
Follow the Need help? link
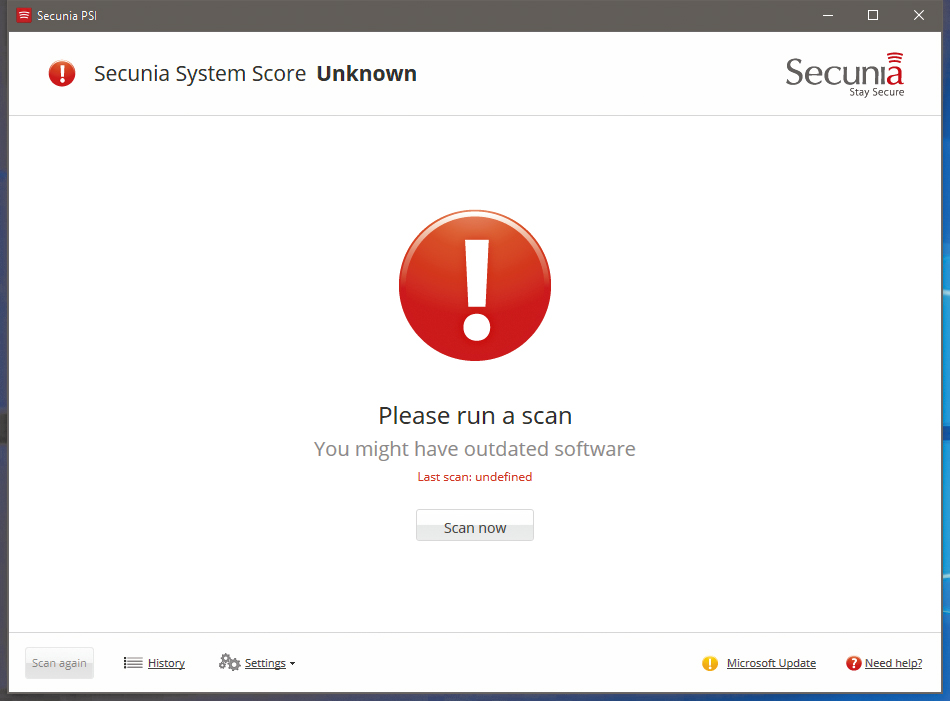point(893,663)
